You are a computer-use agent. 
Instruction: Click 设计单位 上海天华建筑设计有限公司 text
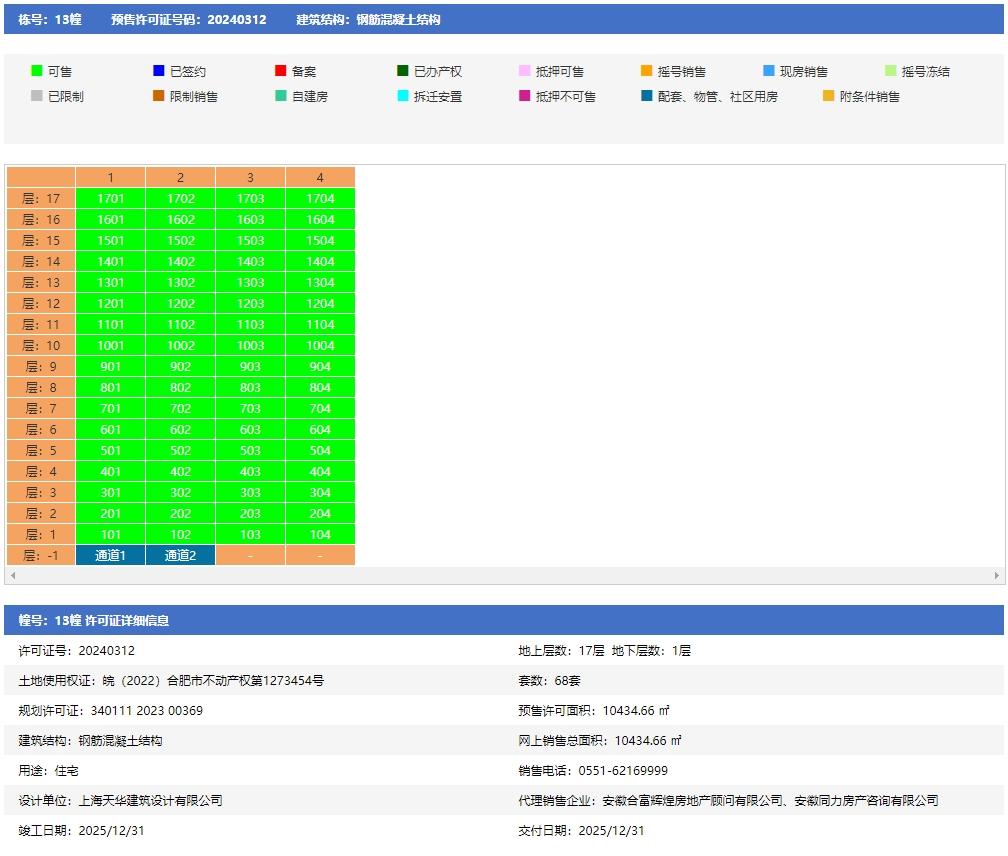(x=120, y=801)
